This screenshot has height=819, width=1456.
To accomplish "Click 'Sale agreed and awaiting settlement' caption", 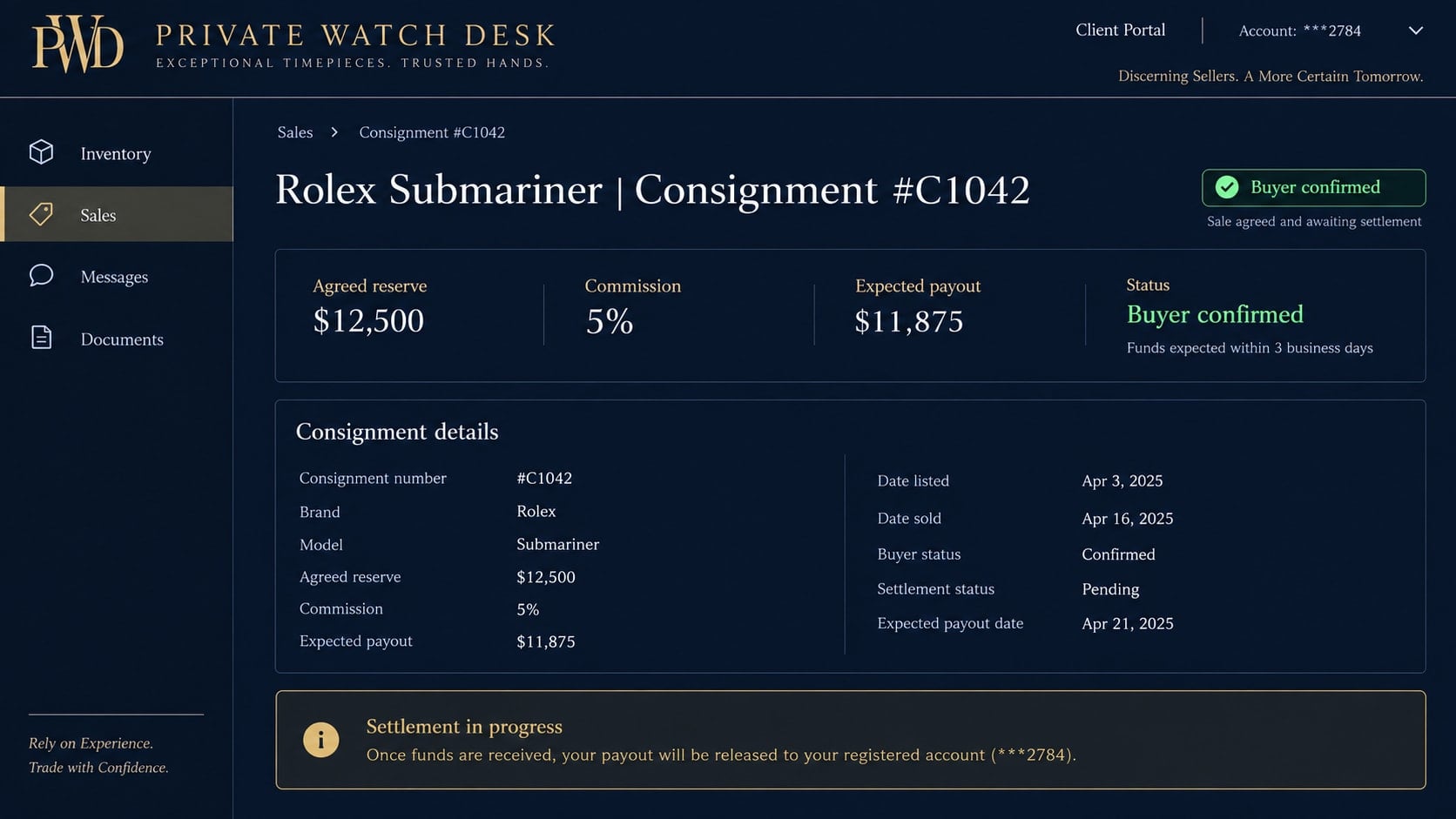I will click(x=1314, y=222).
